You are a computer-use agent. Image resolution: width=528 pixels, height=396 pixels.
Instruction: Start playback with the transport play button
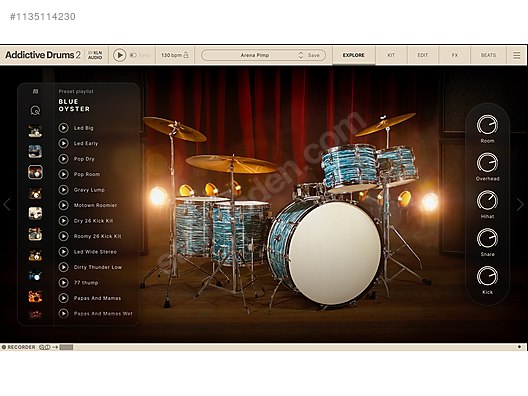click(x=119, y=55)
